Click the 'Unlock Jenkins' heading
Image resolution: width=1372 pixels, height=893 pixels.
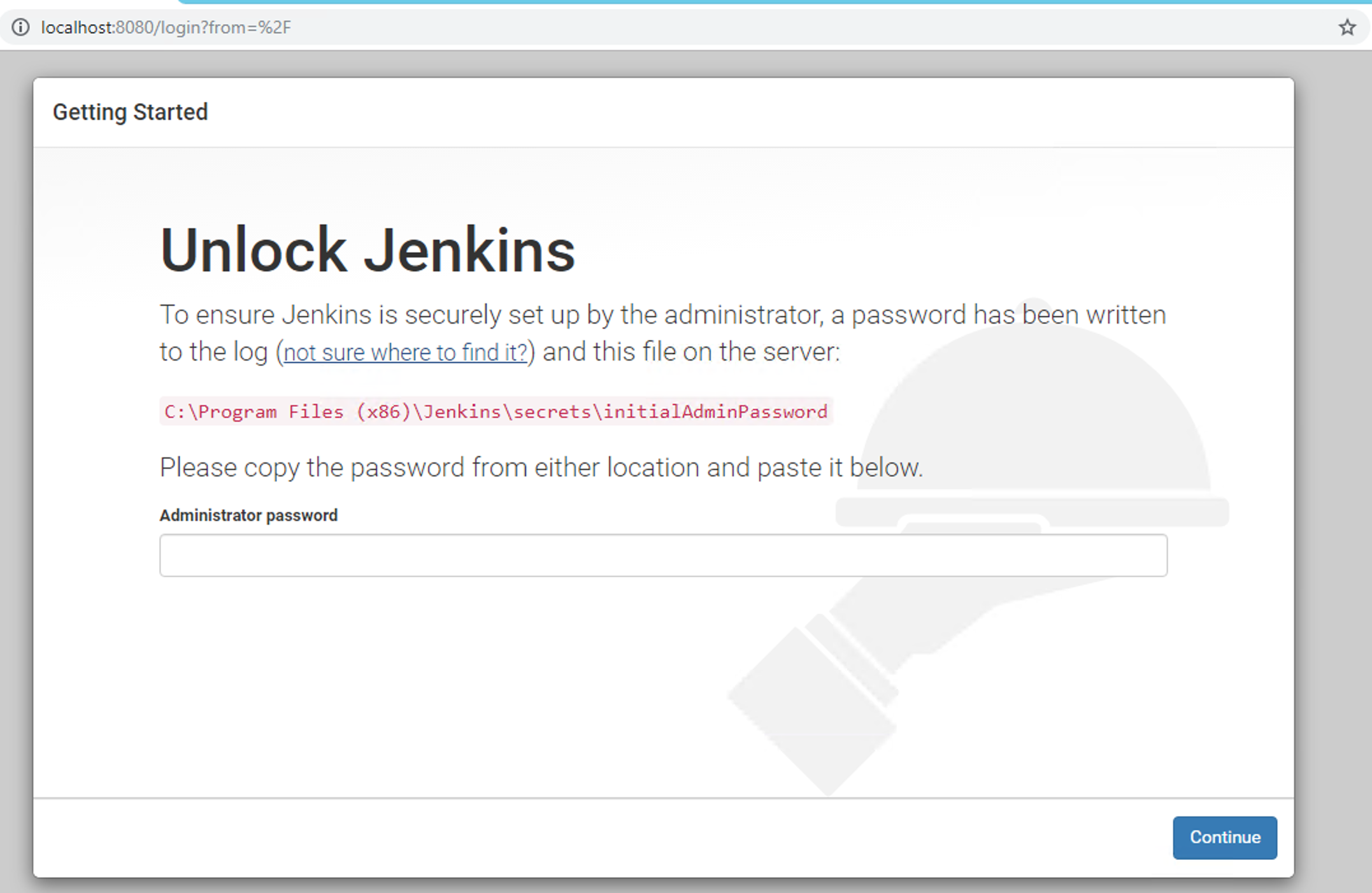point(368,250)
